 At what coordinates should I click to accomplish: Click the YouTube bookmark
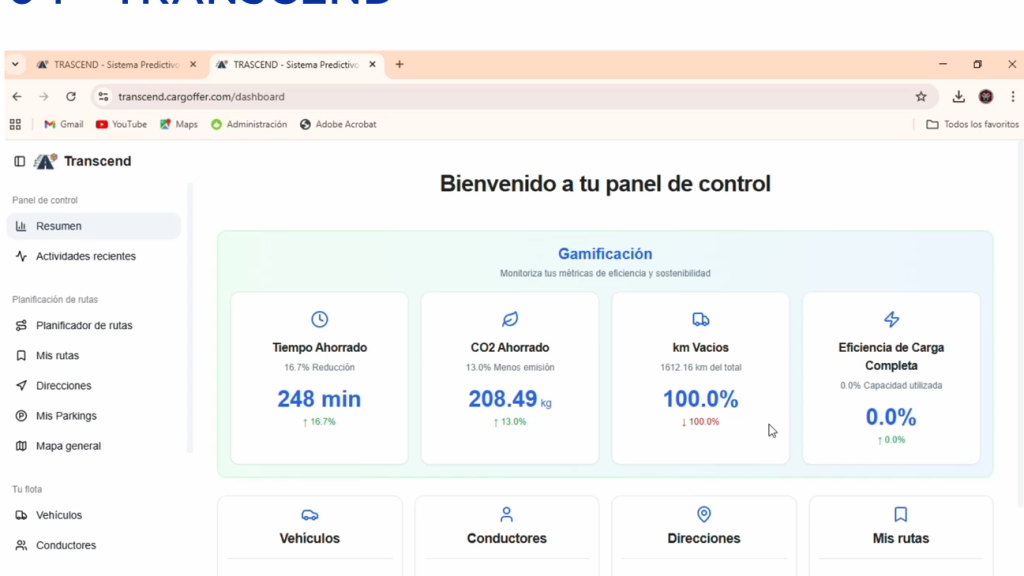coord(121,125)
